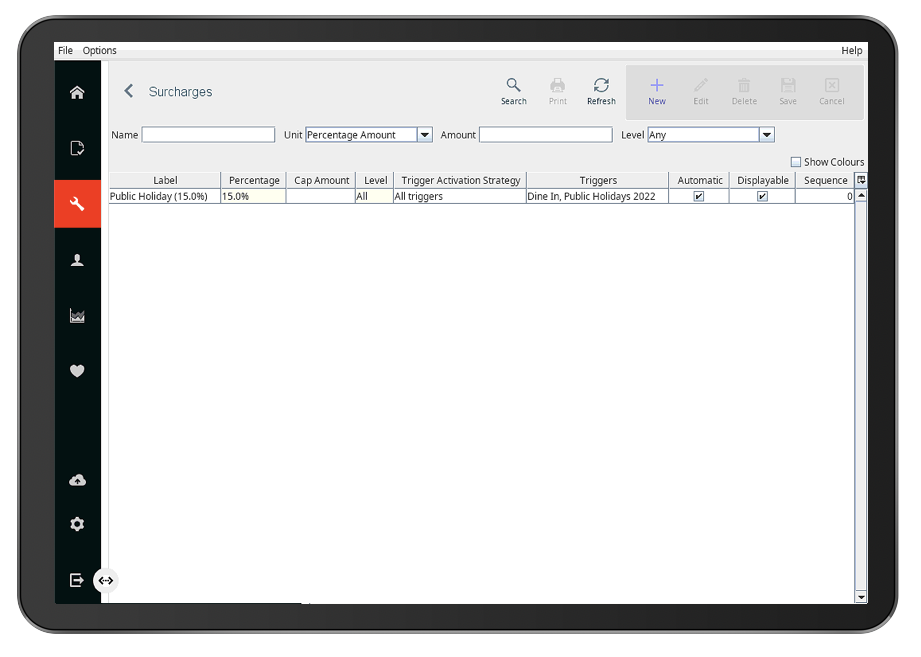
Task: Click the Search magnifier button
Action: [x=513, y=91]
